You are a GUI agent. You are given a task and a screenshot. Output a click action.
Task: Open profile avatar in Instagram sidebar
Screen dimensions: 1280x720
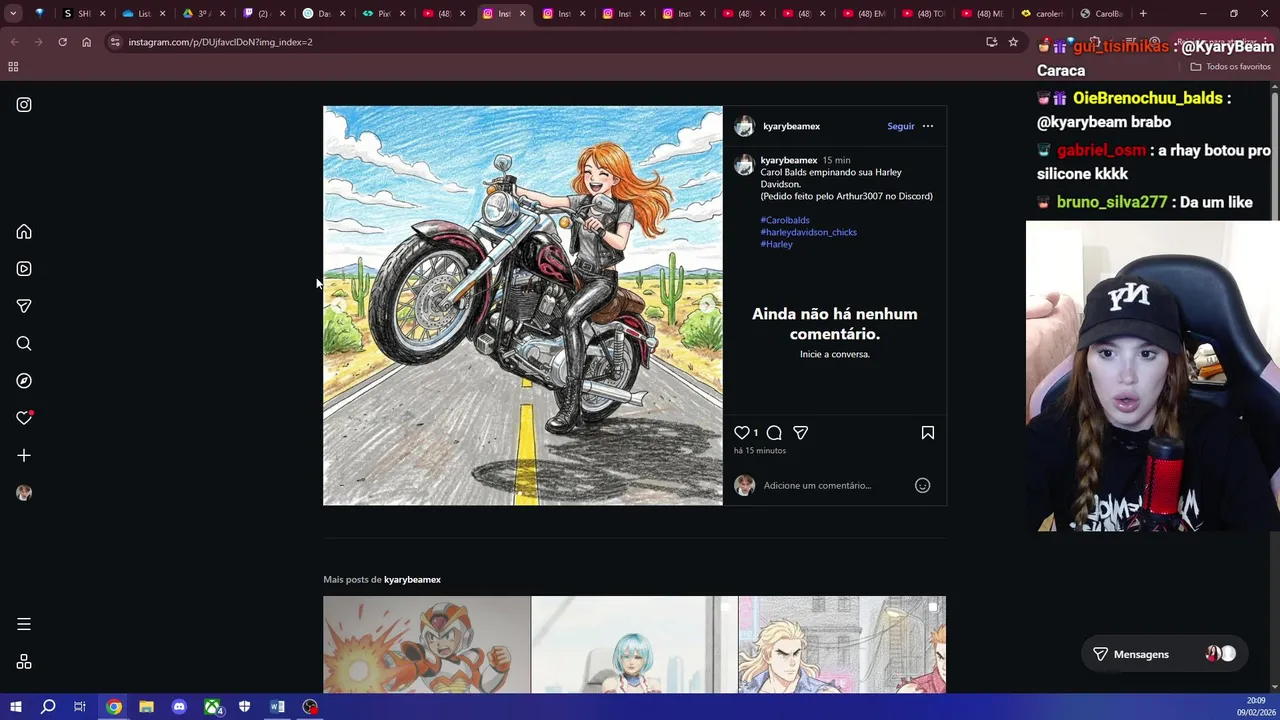24,493
